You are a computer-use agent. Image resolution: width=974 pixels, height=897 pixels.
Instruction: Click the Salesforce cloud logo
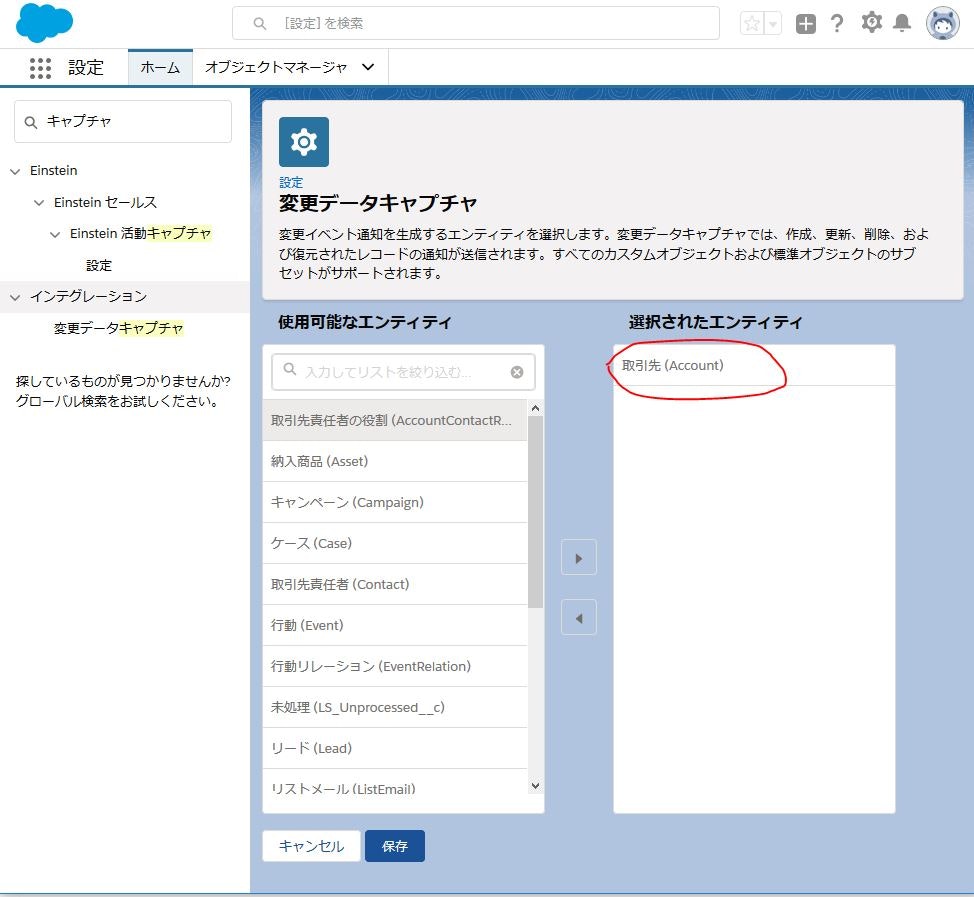click(43, 22)
